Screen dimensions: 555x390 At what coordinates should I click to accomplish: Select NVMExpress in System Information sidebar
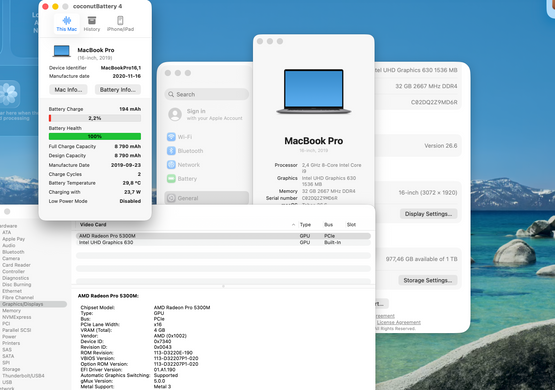(17, 317)
